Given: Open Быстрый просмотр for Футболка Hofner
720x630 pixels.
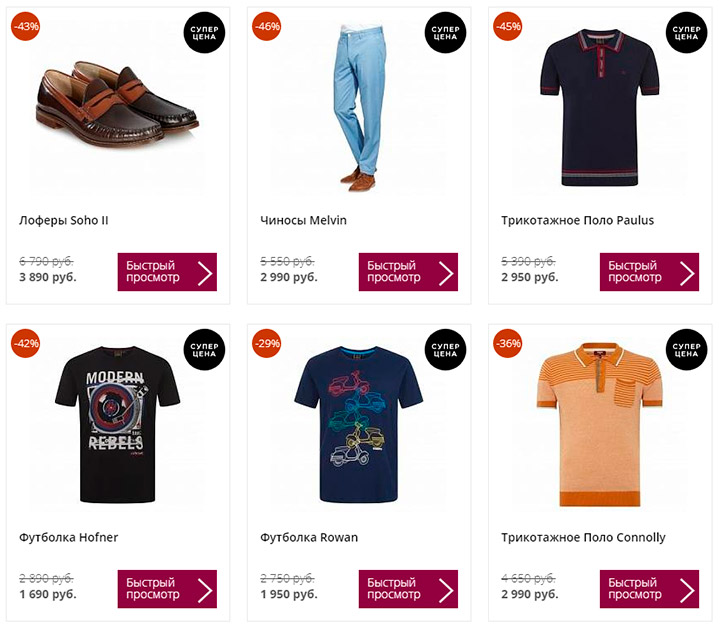Looking at the screenshot, I should (167, 589).
